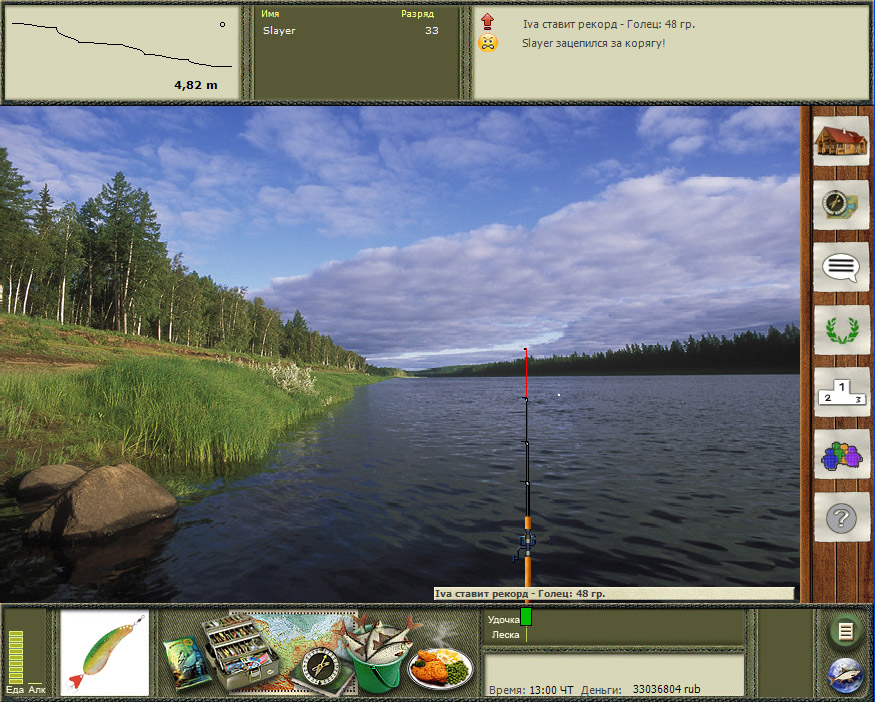Screen dimensions: 875x702
Task: Open the chat speech bubble
Action: click(x=840, y=267)
